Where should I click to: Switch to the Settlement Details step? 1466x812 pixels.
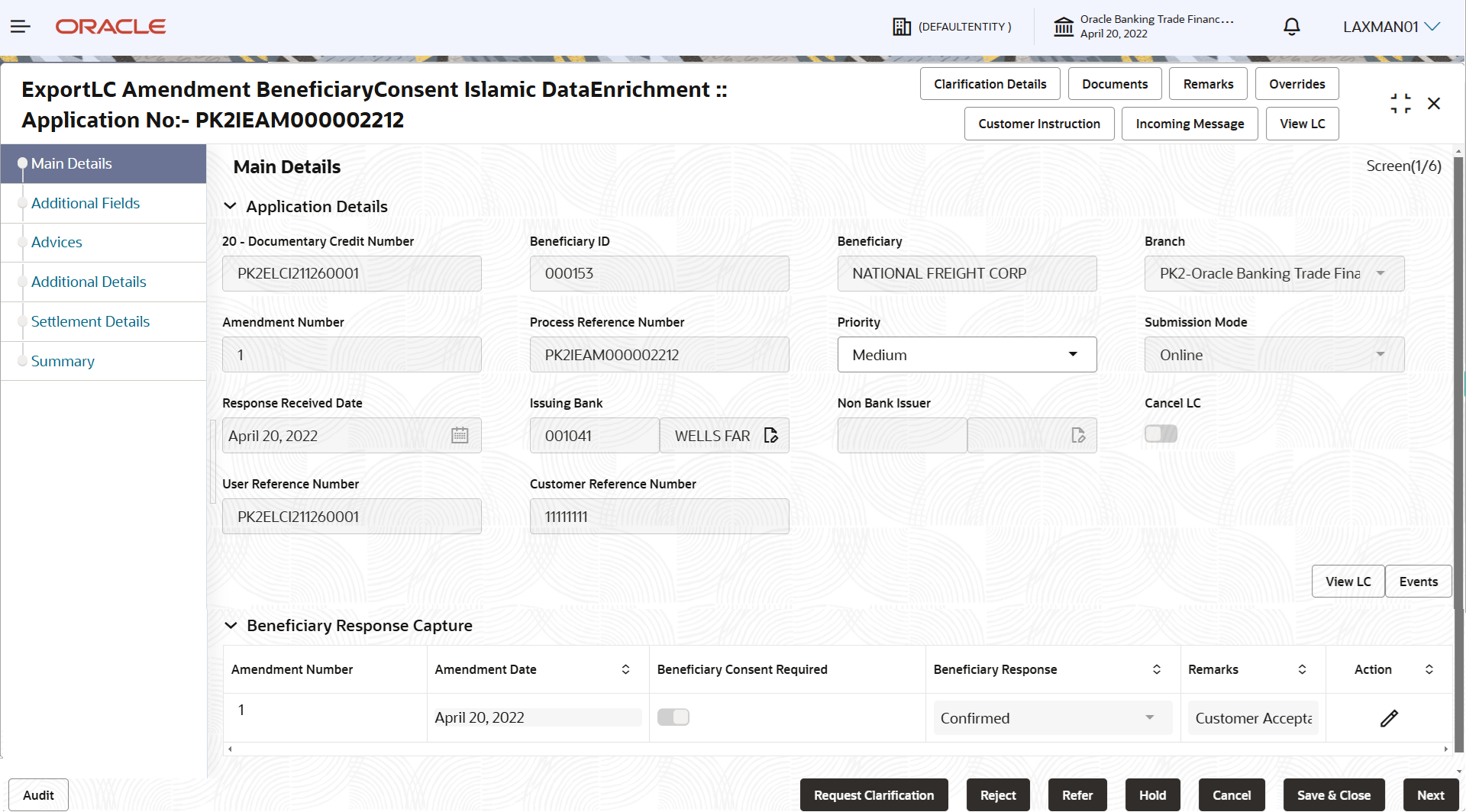(91, 321)
